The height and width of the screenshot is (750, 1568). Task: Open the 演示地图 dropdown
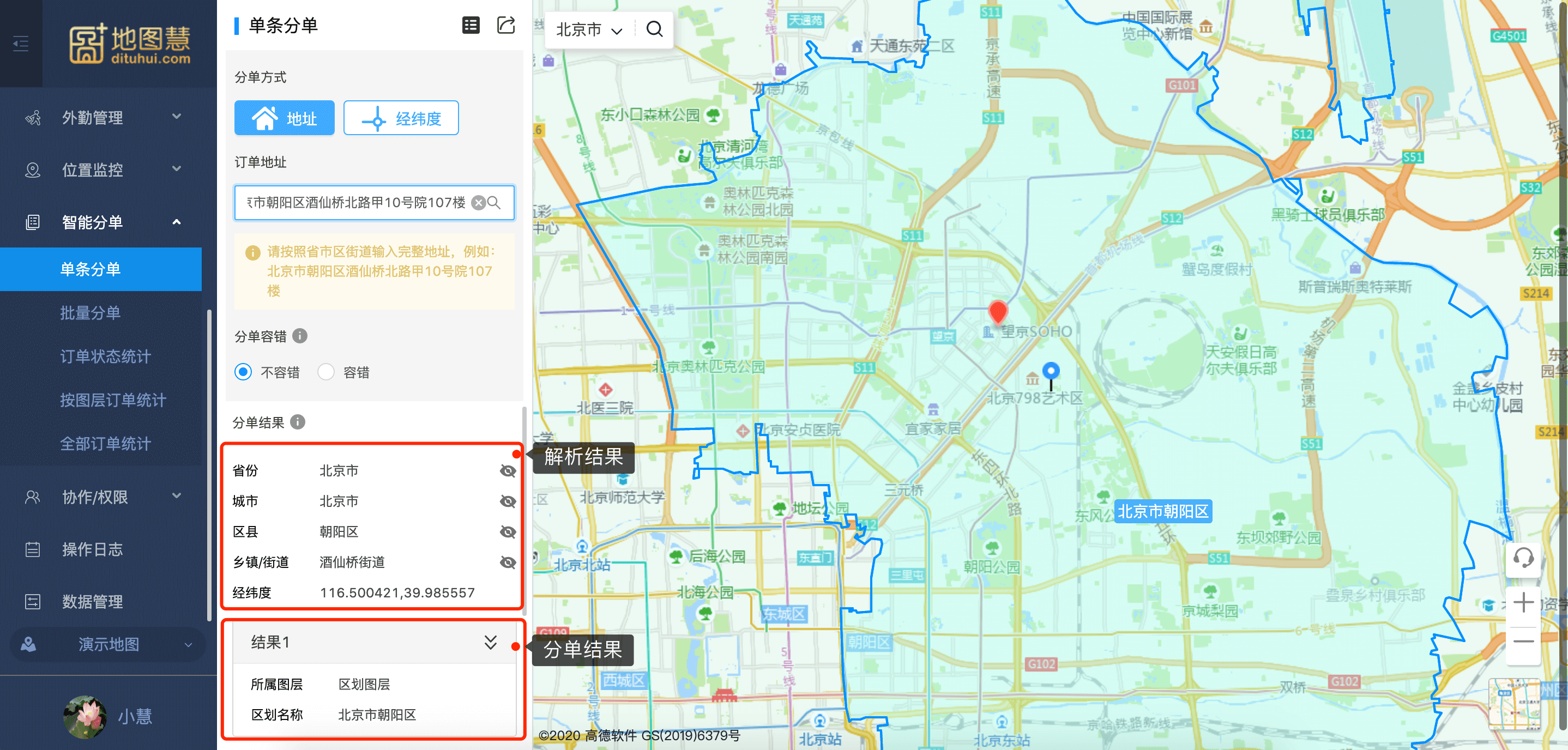click(x=108, y=644)
